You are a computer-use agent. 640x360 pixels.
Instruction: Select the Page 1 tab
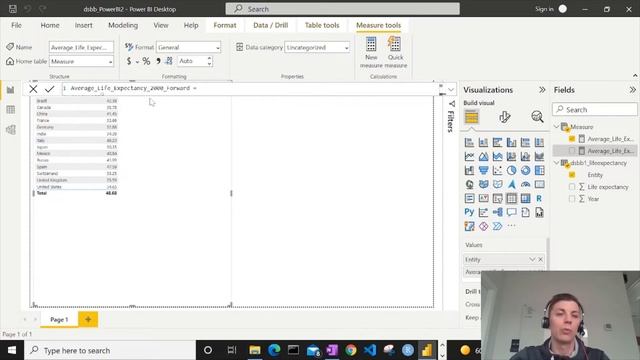(x=59, y=320)
